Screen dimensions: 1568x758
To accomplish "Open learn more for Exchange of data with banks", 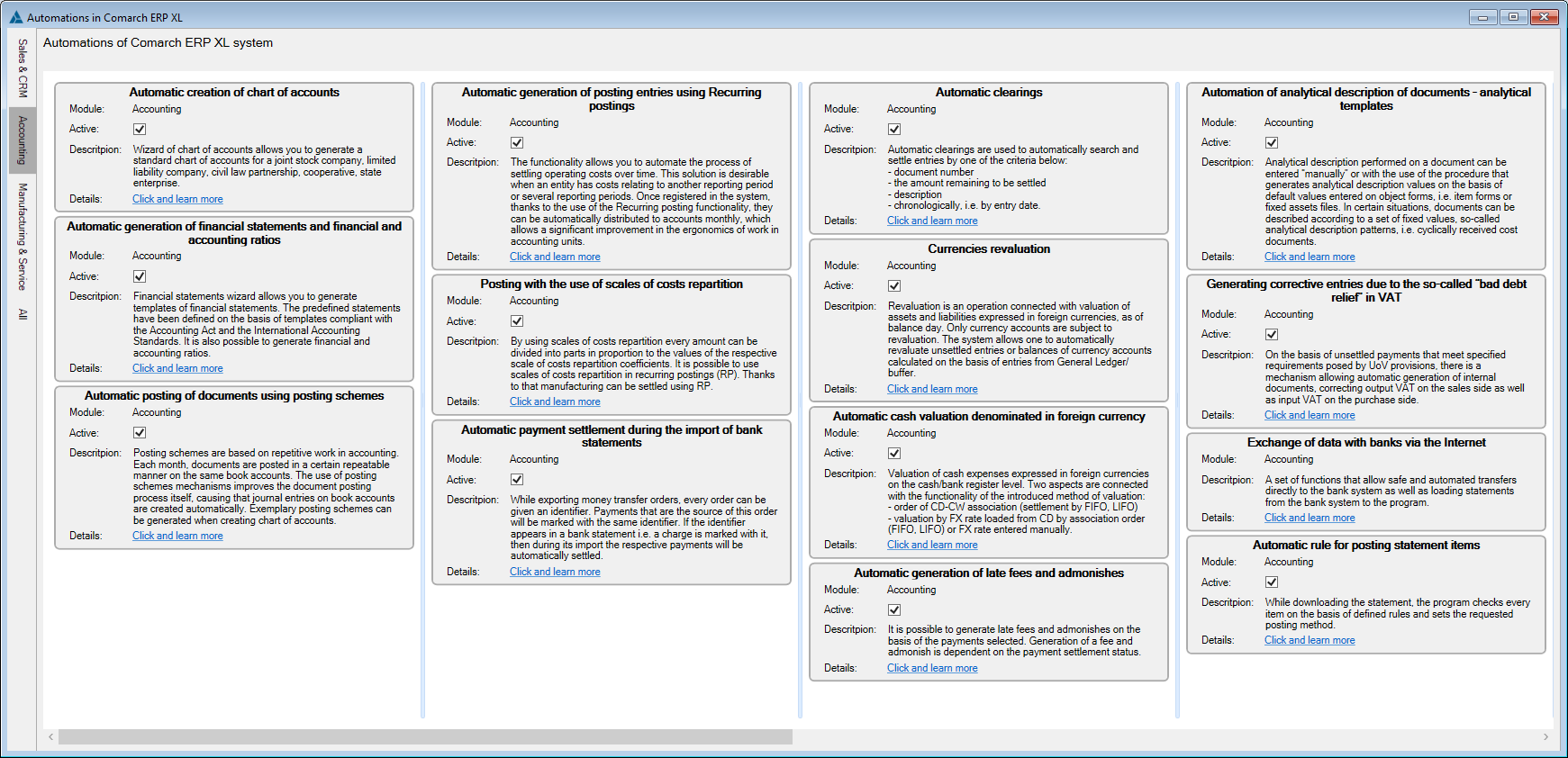I will pos(1310,518).
